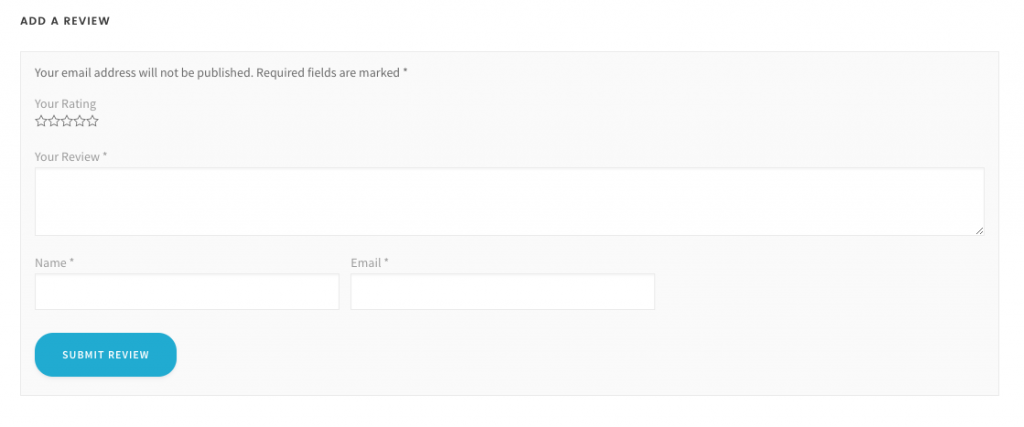This screenshot has height=427, width=1024.
Task: Rate four stars
Action: coord(80,121)
